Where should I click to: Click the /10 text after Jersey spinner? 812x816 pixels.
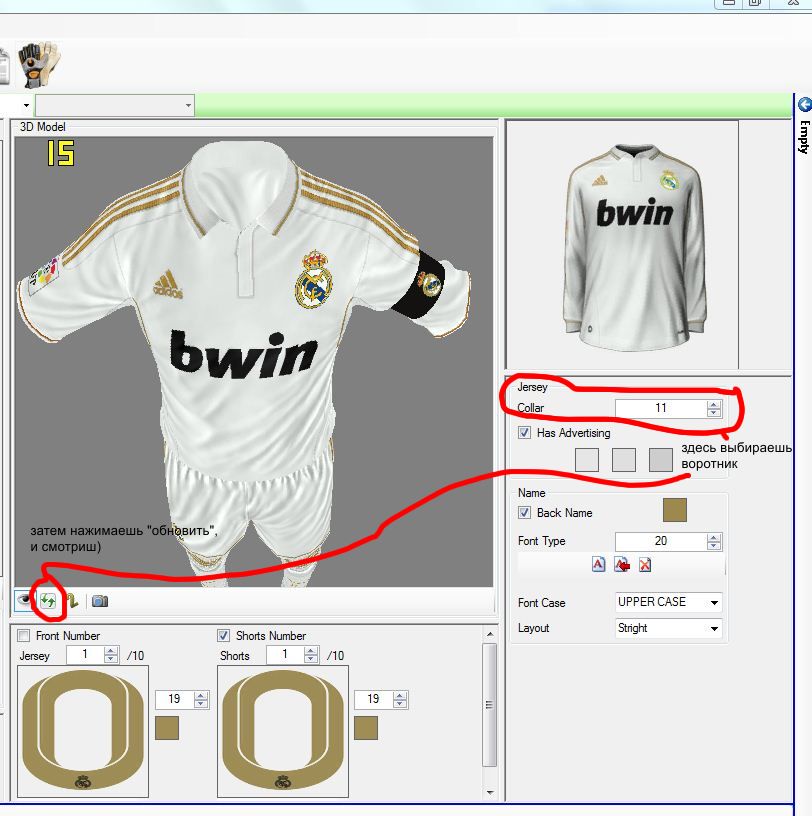pos(135,656)
